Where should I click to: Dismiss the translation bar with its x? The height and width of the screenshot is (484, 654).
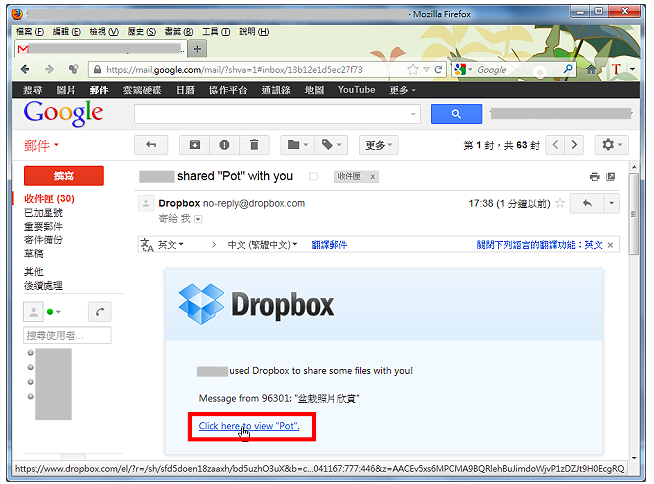[610, 245]
